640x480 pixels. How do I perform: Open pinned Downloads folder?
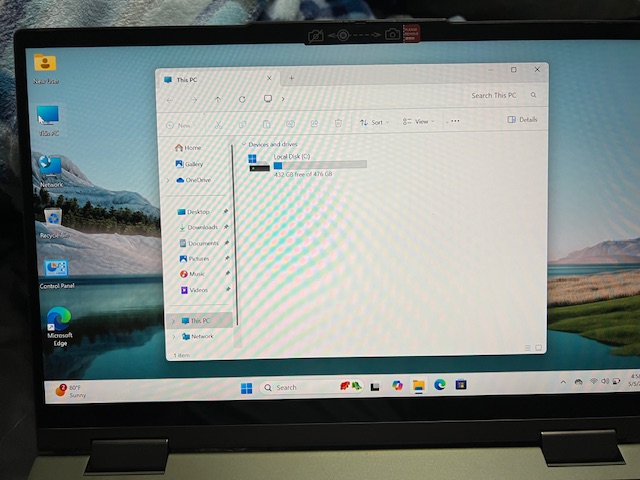coord(199,227)
